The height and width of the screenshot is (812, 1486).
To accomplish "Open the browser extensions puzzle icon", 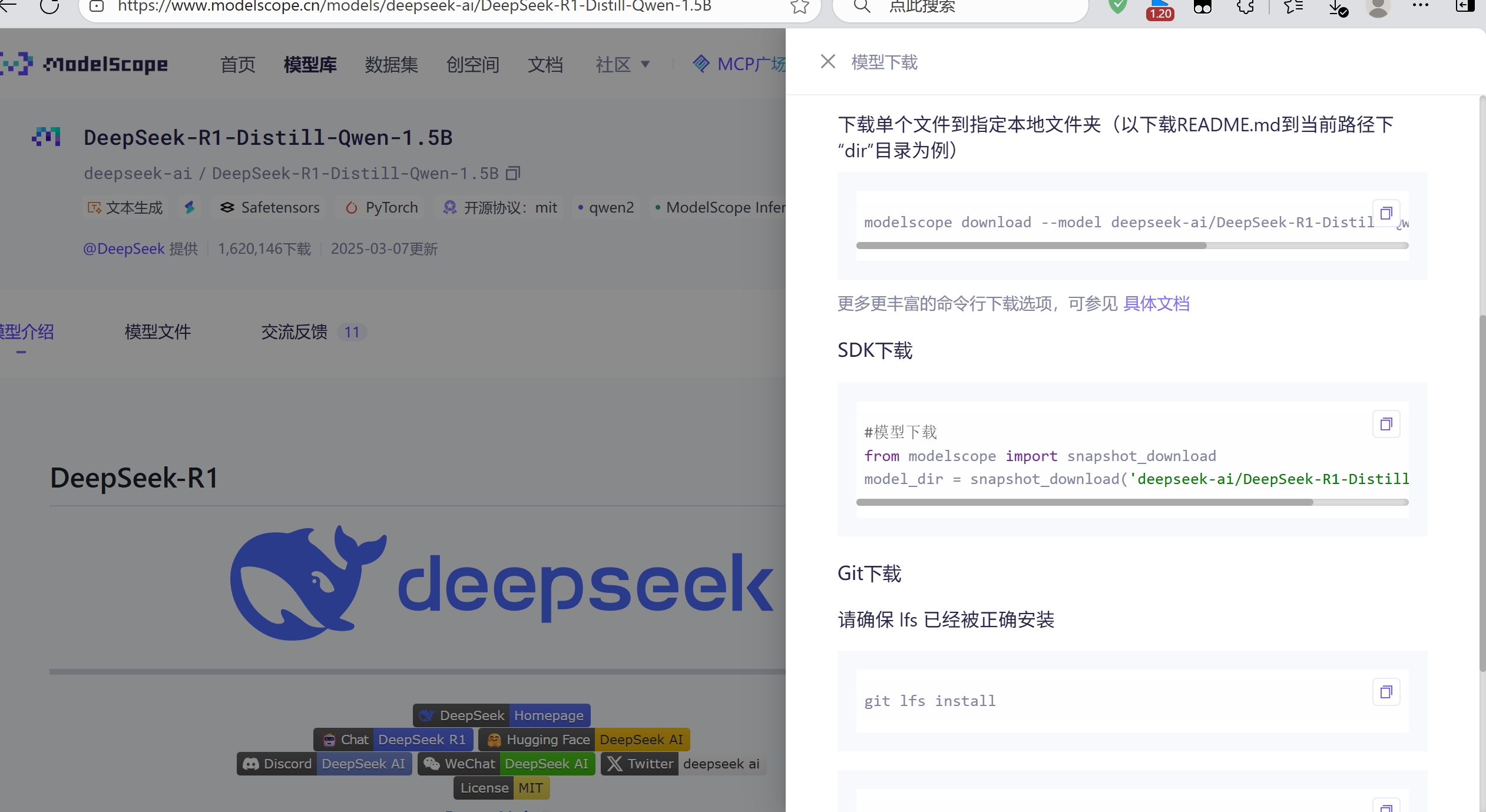I will point(1245,7).
